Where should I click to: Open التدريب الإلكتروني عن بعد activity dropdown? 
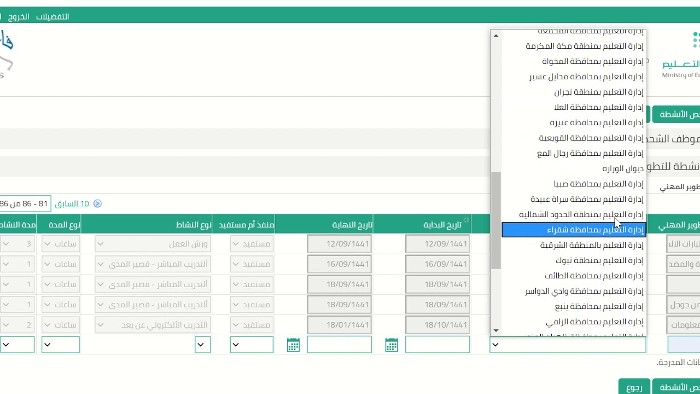click(153, 325)
